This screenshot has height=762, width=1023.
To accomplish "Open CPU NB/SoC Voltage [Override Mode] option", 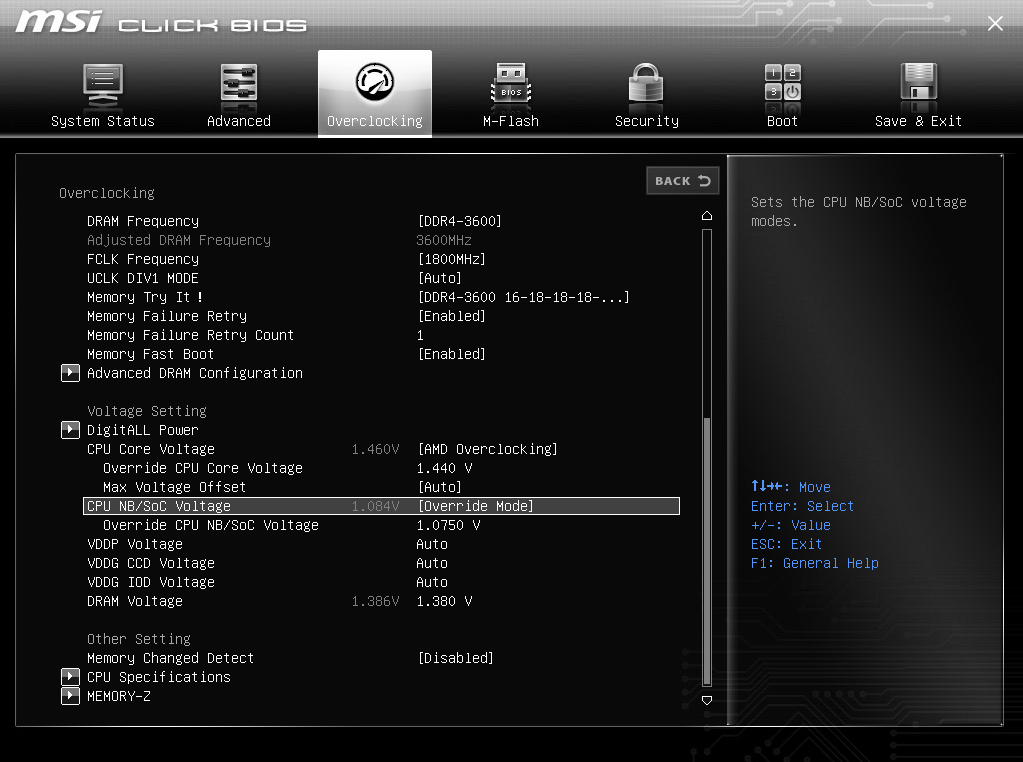I will click(476, 506).
